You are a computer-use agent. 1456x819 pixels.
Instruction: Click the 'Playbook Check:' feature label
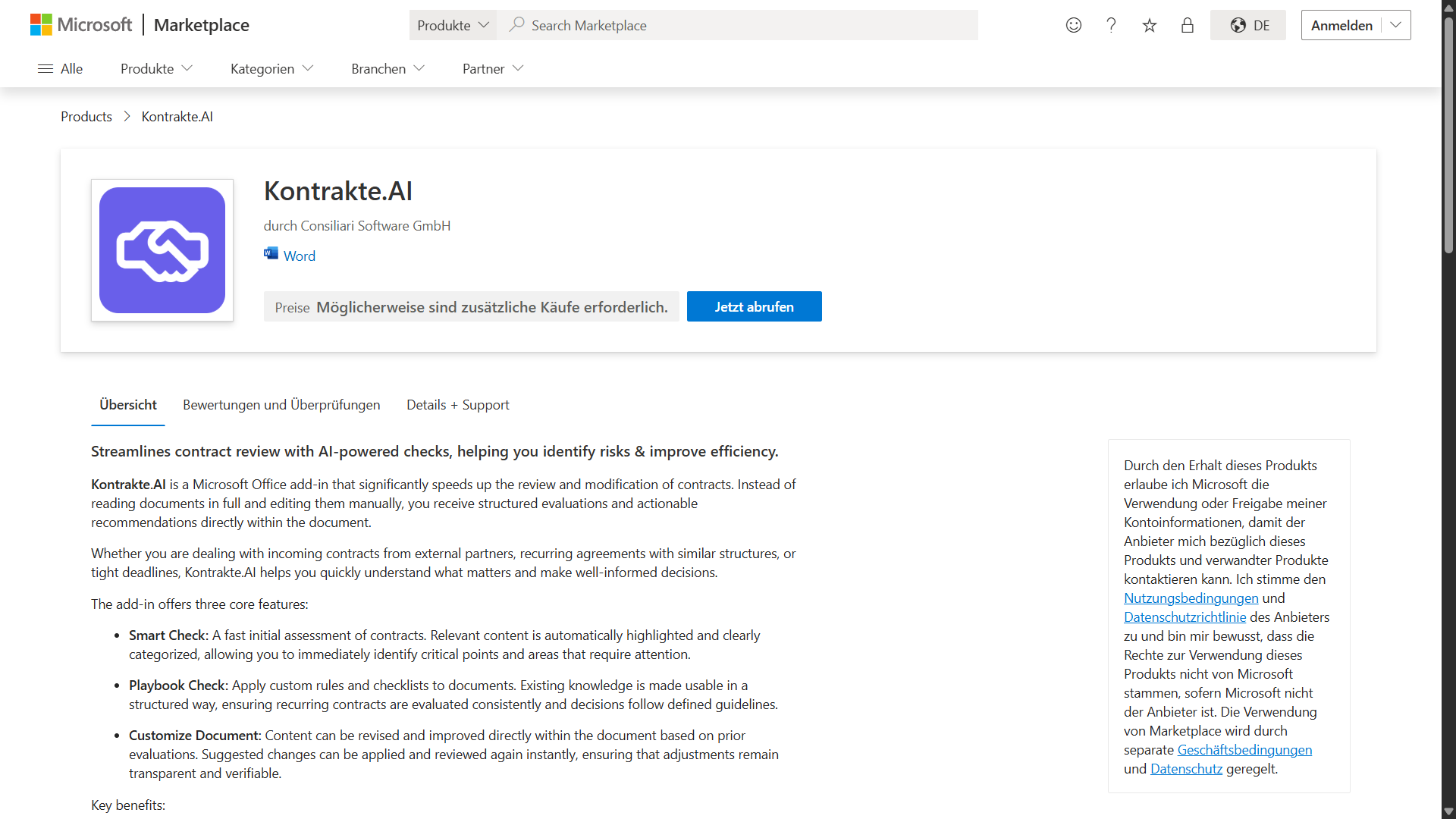pyautogui.click(x=178, y=685)
